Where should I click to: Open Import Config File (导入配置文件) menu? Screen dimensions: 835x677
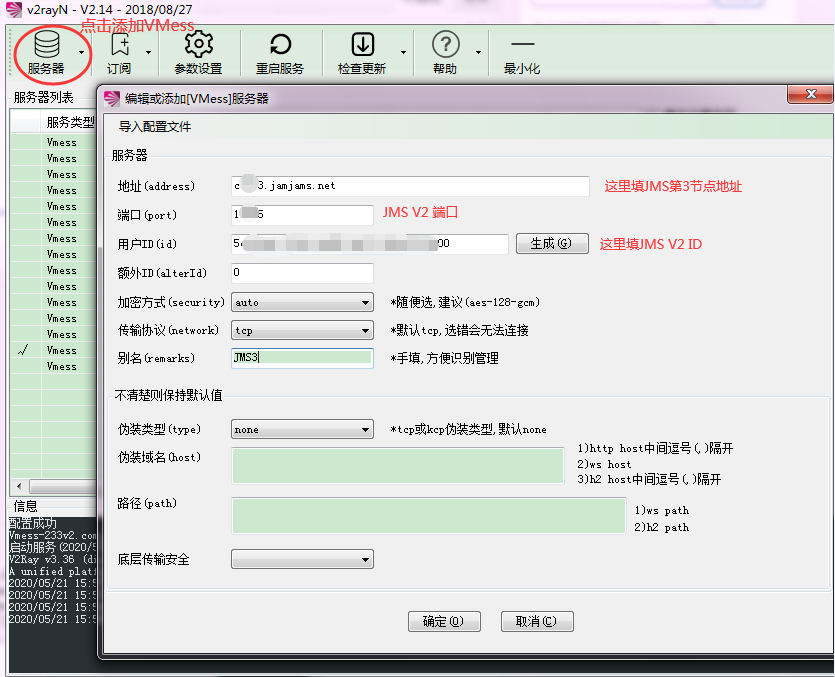(155, 127)
